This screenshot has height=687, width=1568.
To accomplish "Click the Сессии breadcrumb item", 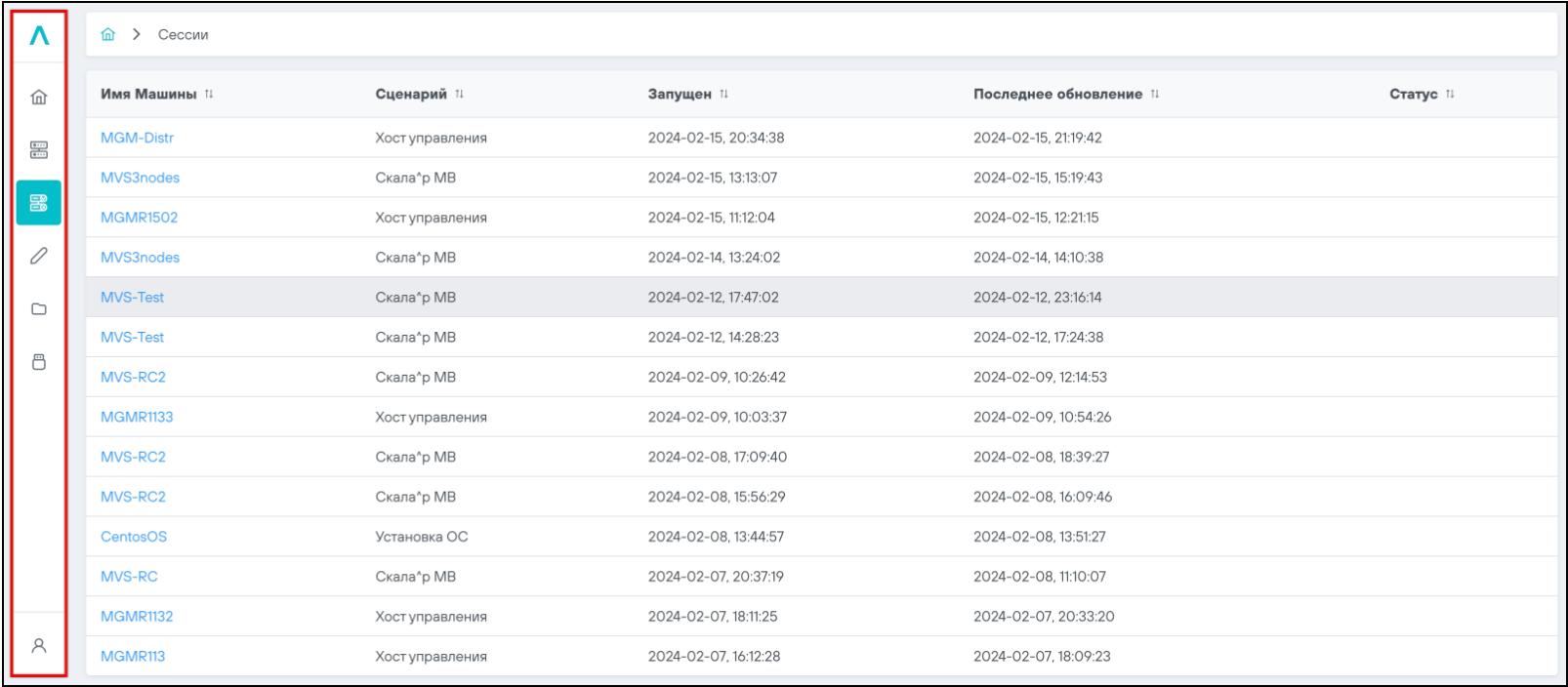I will pos(183,34).
